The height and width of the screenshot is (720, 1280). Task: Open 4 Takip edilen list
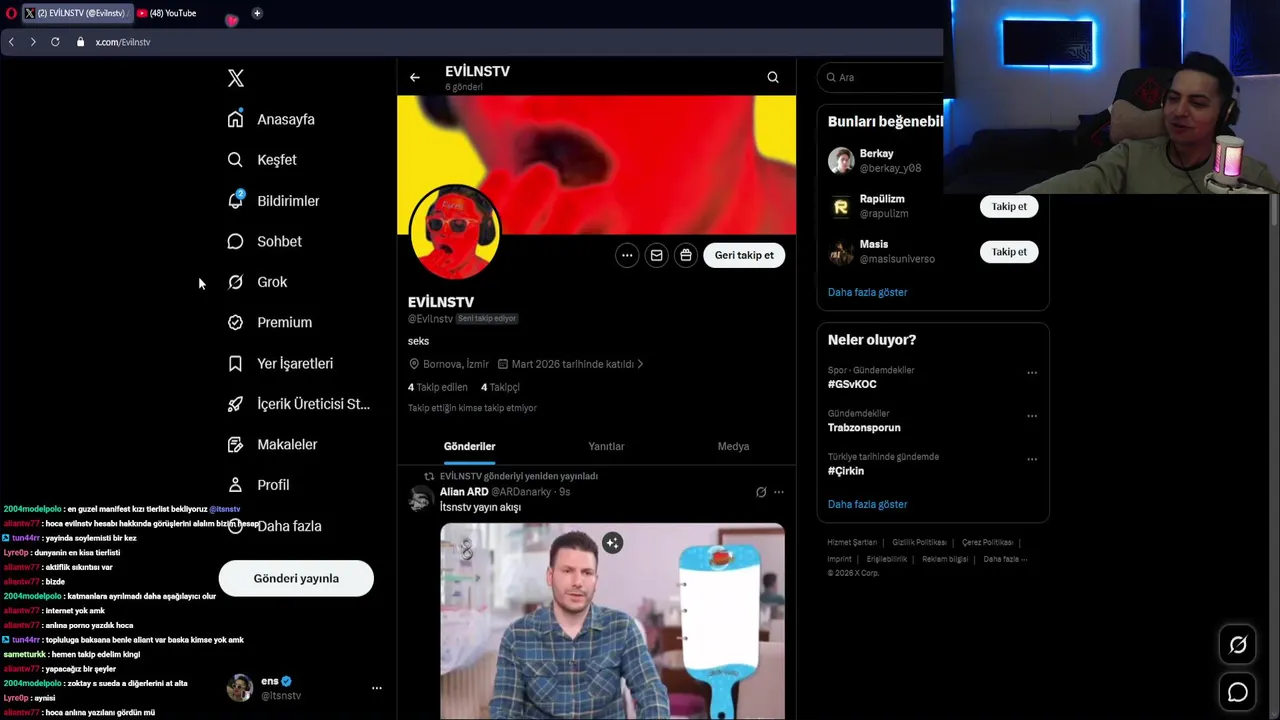pos(438,387)
